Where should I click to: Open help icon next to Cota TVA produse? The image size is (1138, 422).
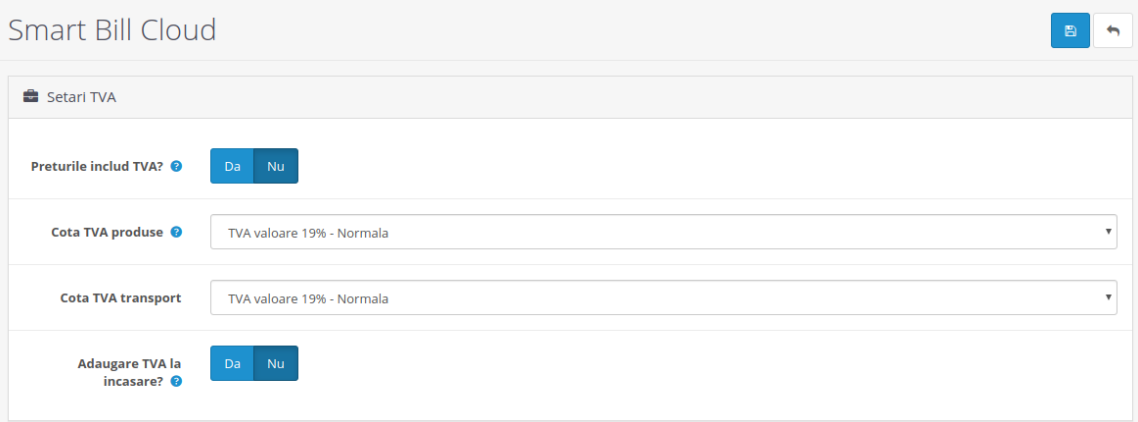click(x=176, y=232)
